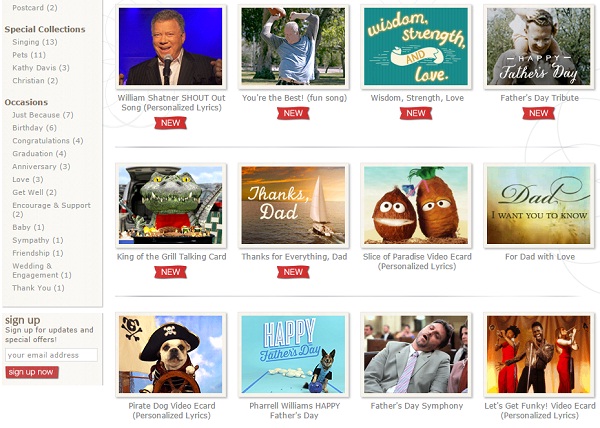This screenshot has height=428, width=600.
Task: Filter by Pets (11) collection
Action: pyautogui.click(x=29, y=55)
